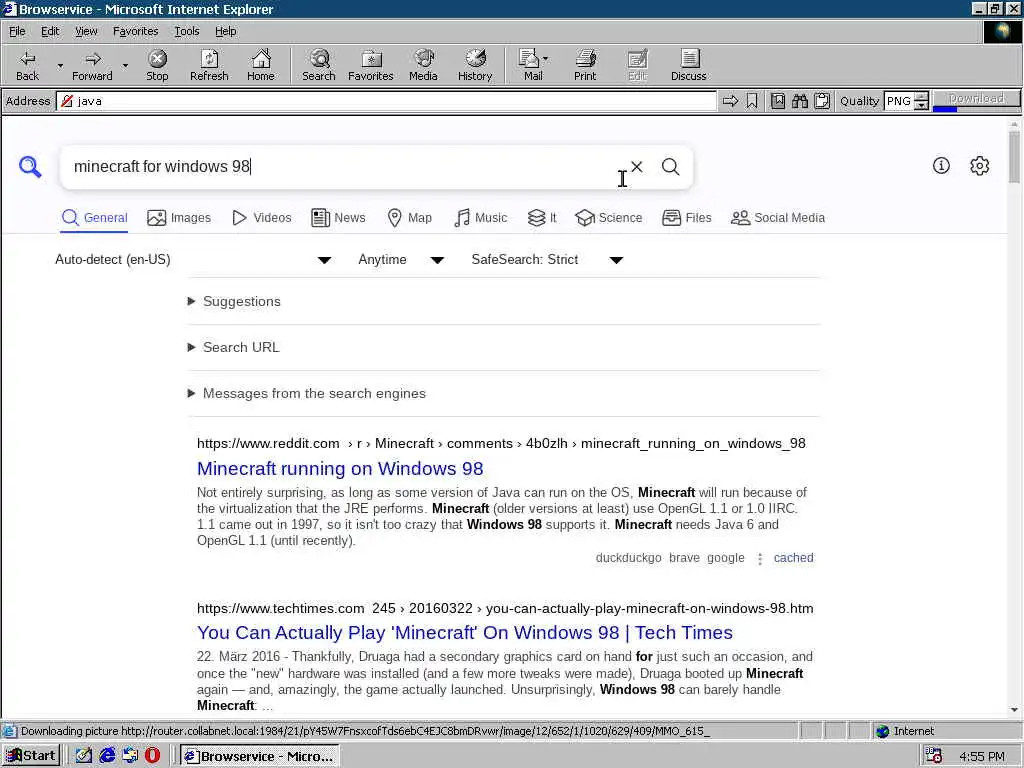Click the minecraft search query field
Screen dimensions: 1024x768
tap(343, 167)
